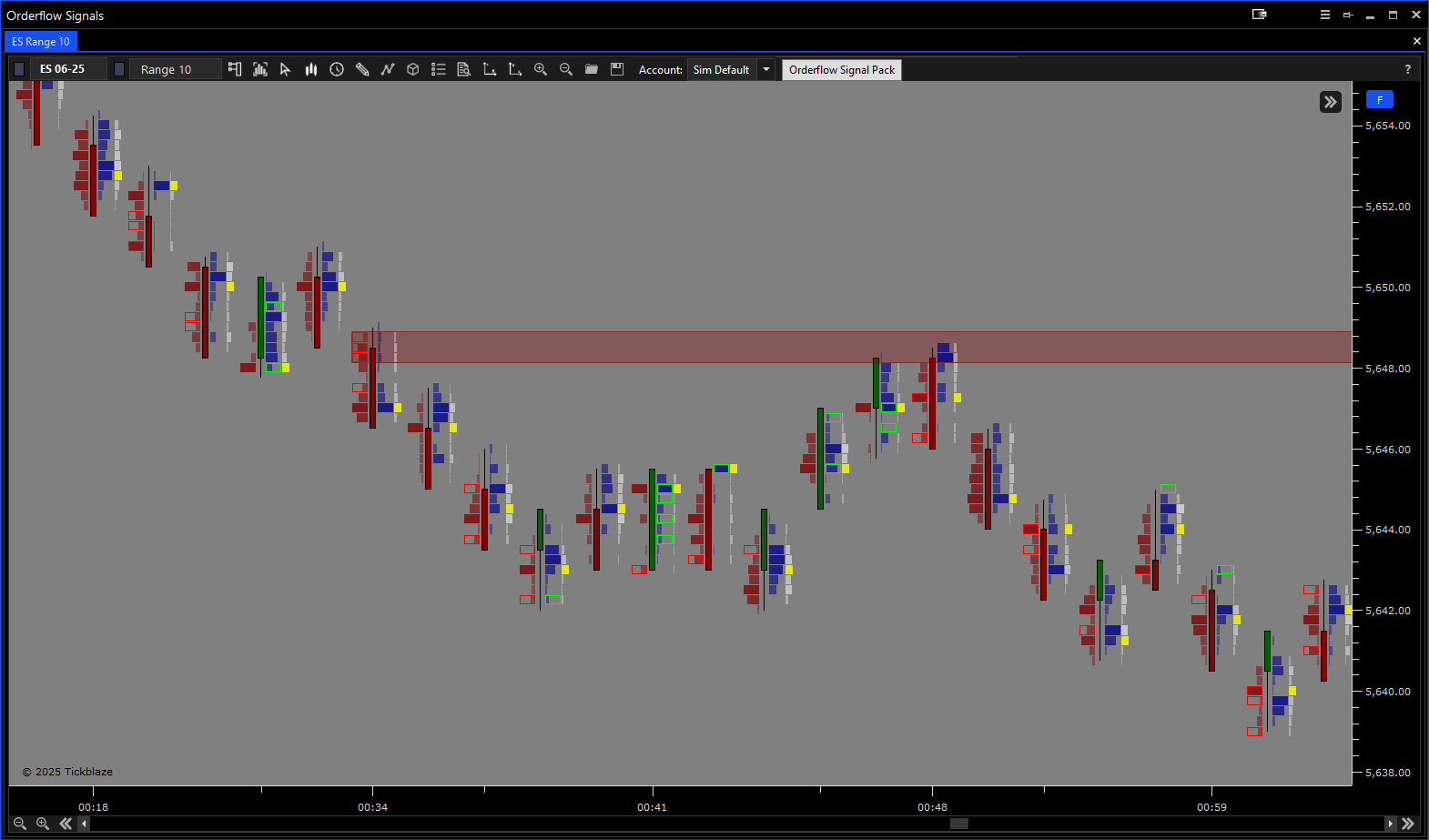Viewport: 1429px width, 840px height.
Task: Click the 00:41 time axis label
Action: [652, 807]
